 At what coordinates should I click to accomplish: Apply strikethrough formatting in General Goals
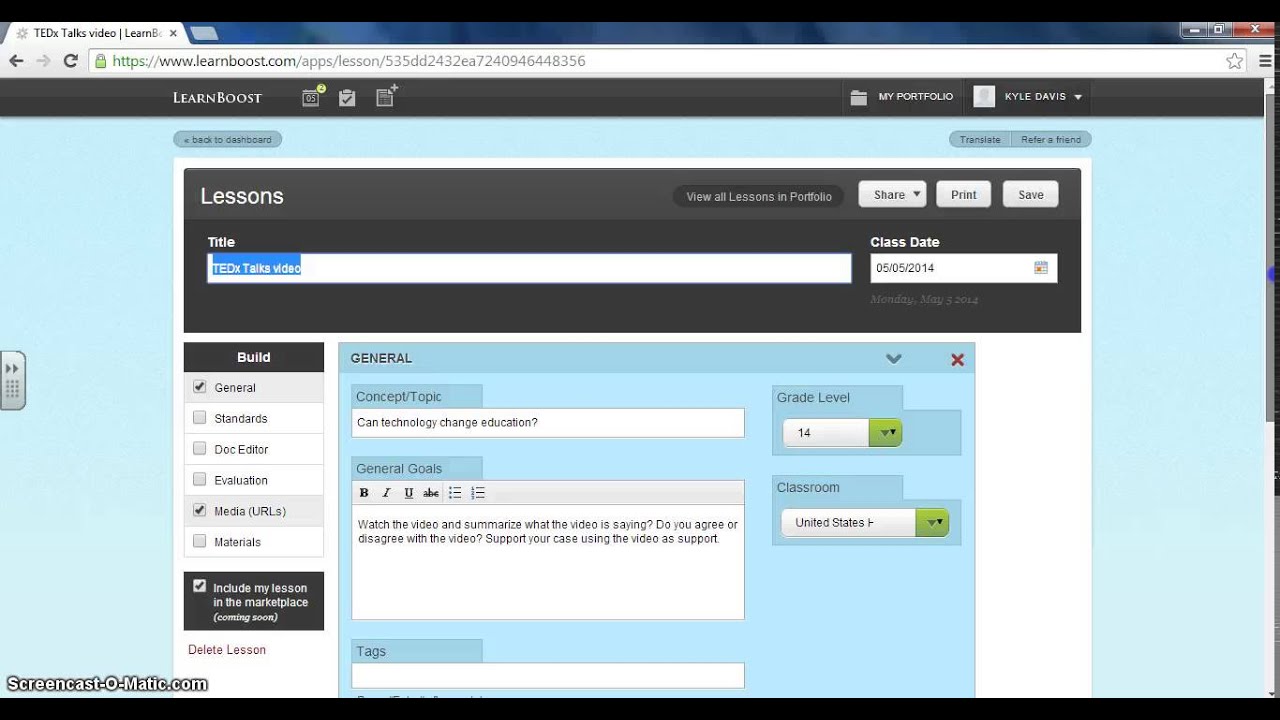coord(431,493)
